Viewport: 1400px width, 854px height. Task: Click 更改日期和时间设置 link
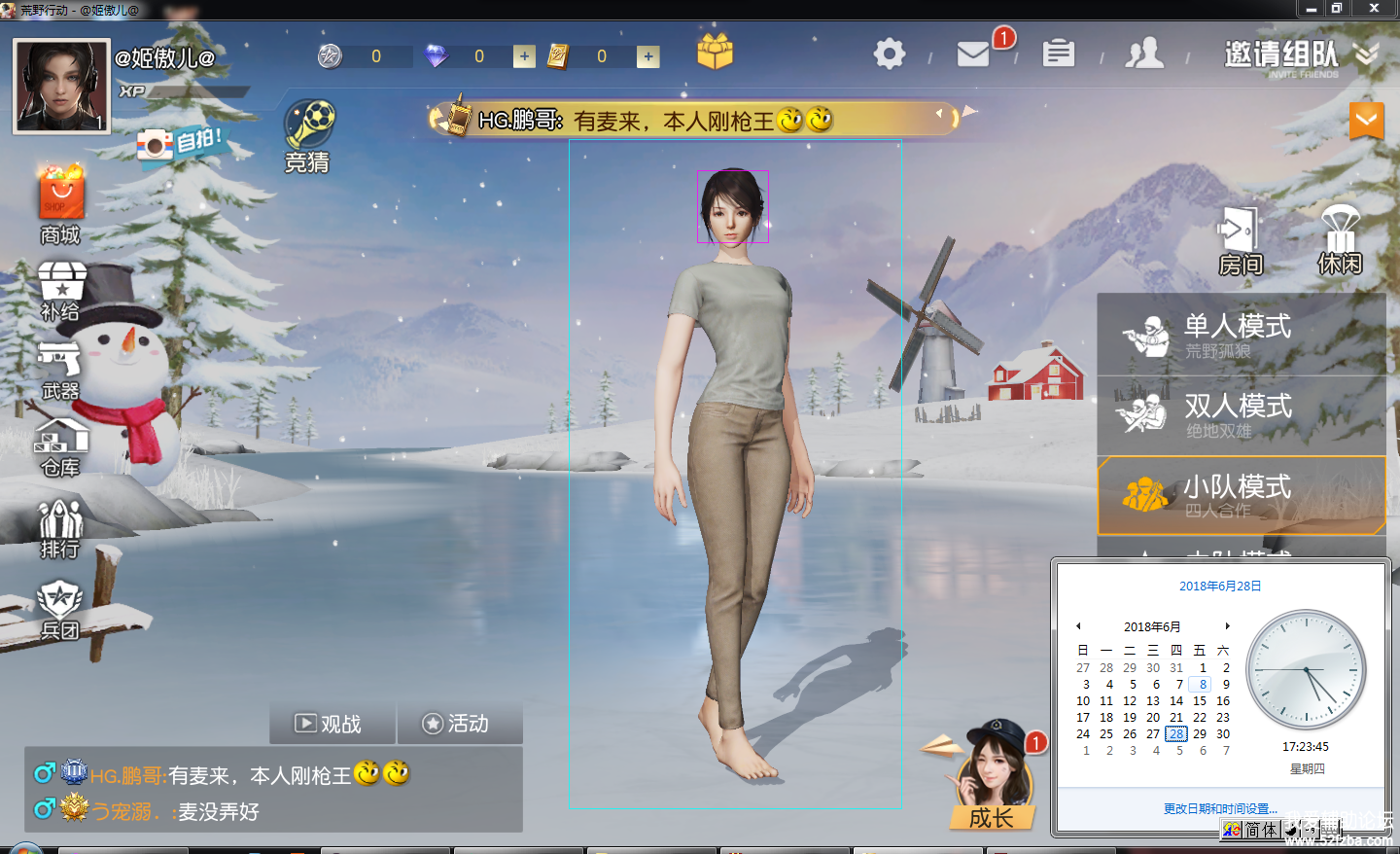tap(1220, 808)
